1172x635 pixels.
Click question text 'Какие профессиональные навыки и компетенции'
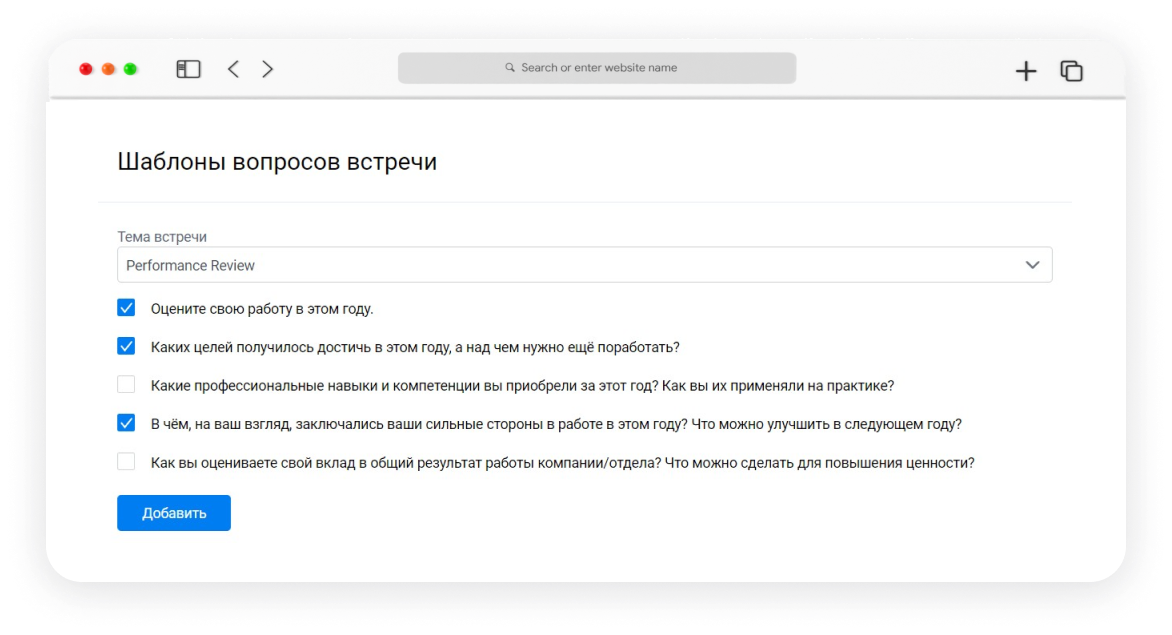(x=315, y=386)
